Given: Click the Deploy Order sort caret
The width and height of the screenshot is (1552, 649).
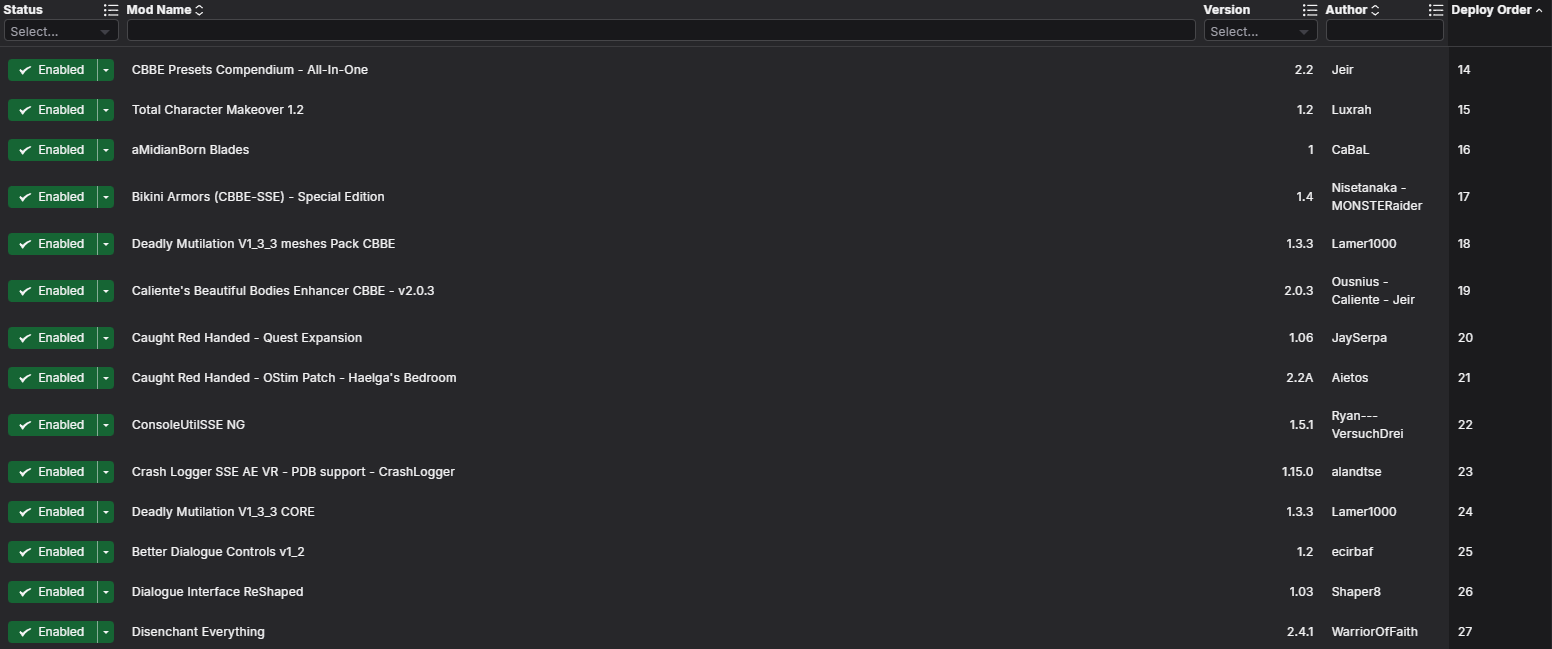Looking at the screenshot, I should [x=1539, y=10].
